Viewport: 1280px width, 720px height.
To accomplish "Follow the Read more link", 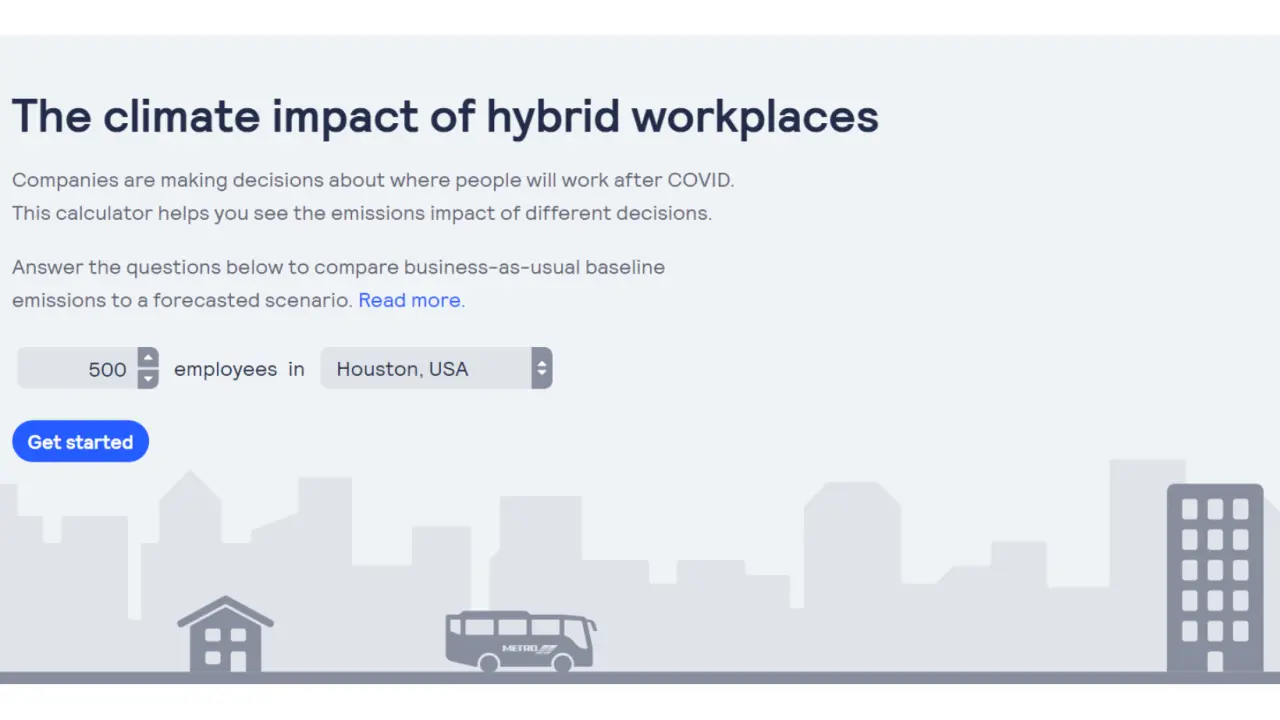I will click(409, 300).
